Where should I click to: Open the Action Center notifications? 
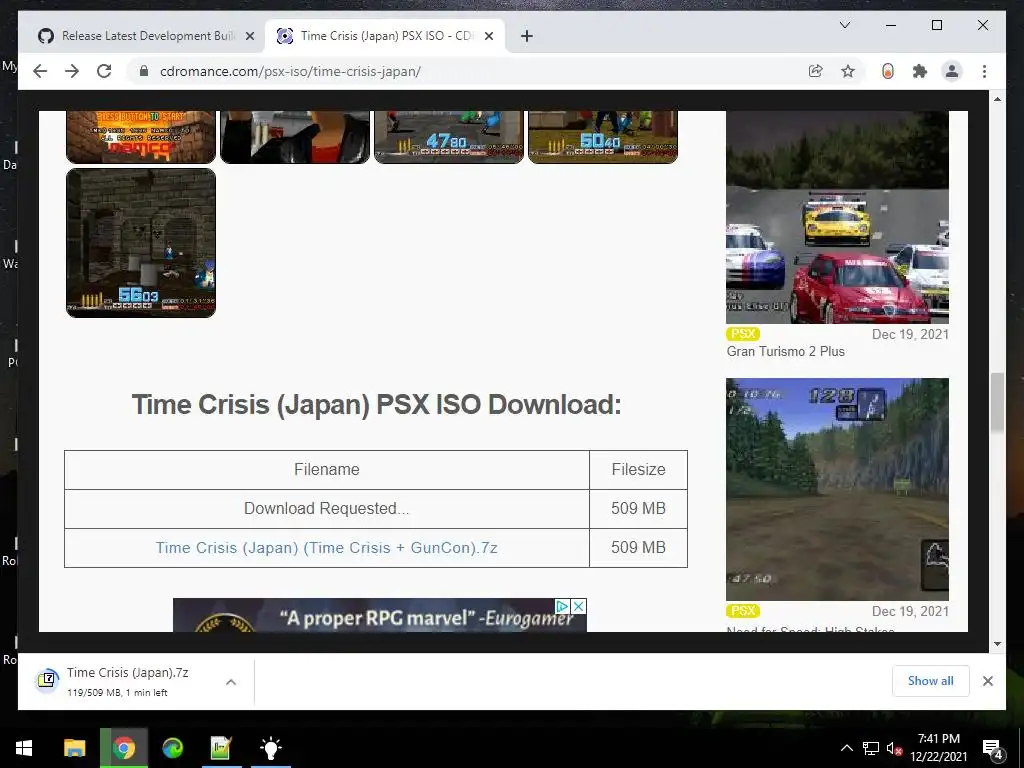click(992, 748)
